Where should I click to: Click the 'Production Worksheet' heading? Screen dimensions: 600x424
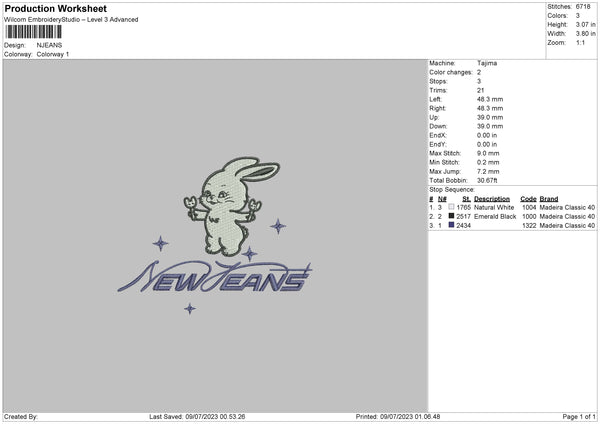[55, 8]
